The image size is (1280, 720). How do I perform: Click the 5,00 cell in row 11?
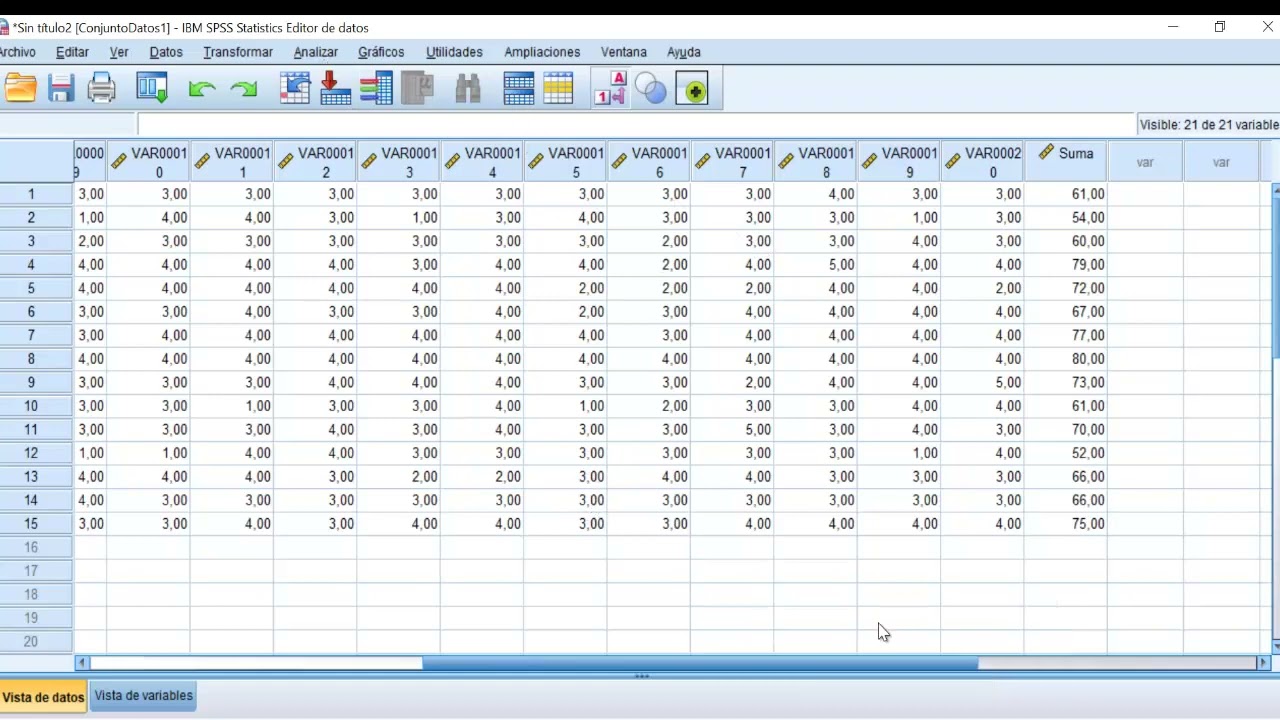point(732,430)
